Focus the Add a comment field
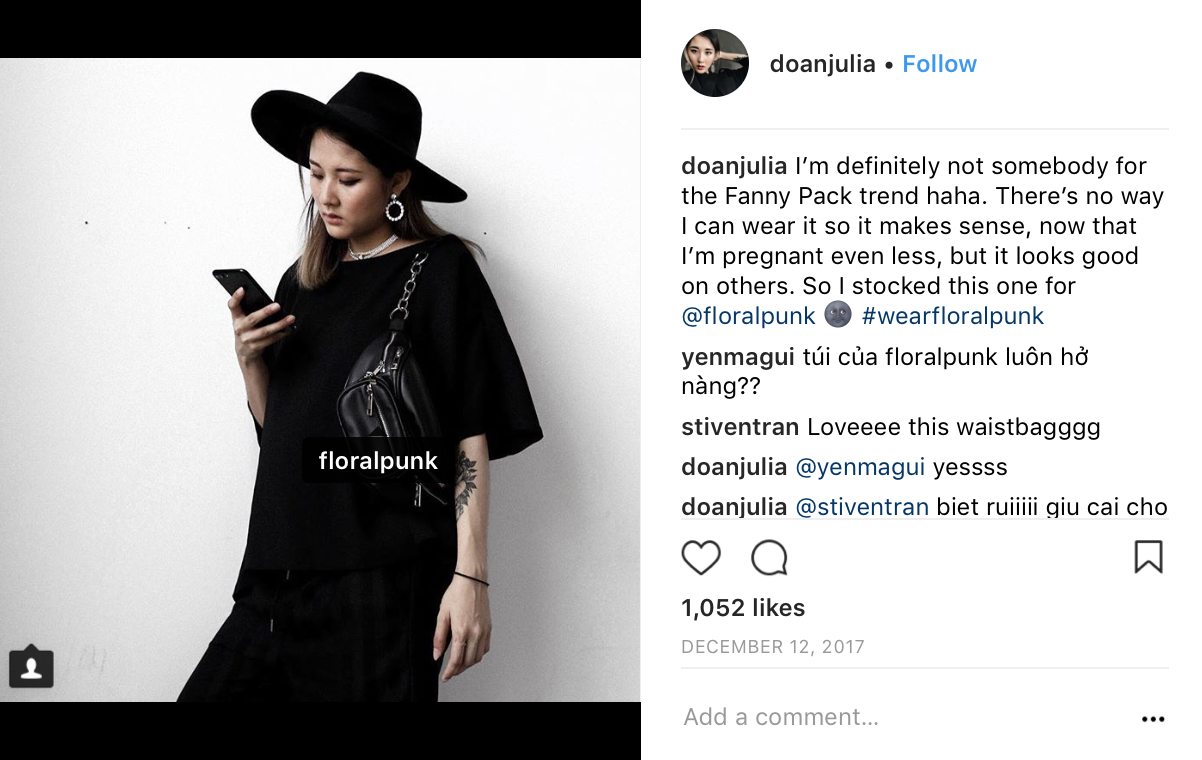The height and width of the screenshot is (760, 1202). [x=905, y=717]
